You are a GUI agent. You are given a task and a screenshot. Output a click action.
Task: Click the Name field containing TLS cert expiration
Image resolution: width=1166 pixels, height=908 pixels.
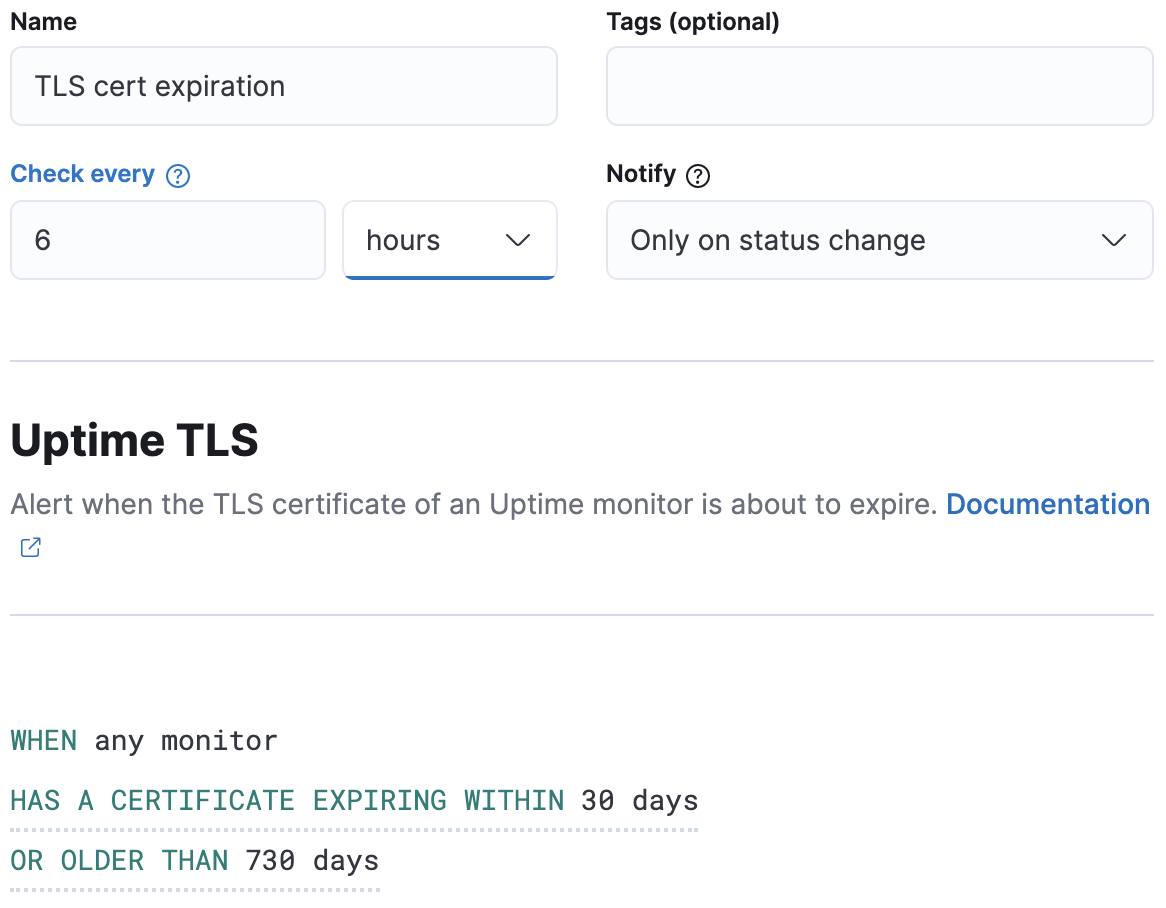coord(283,87)
